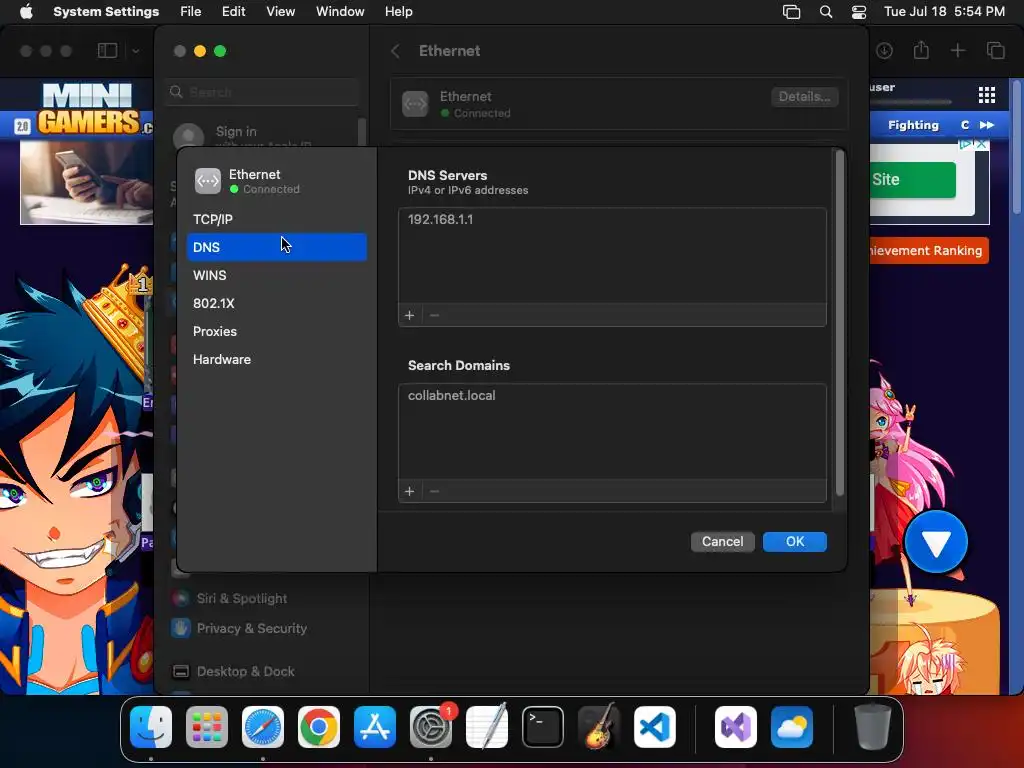This screenshot has width=1024, height=768.
Task: Open Terminal from the Dock
Action: 543,727
